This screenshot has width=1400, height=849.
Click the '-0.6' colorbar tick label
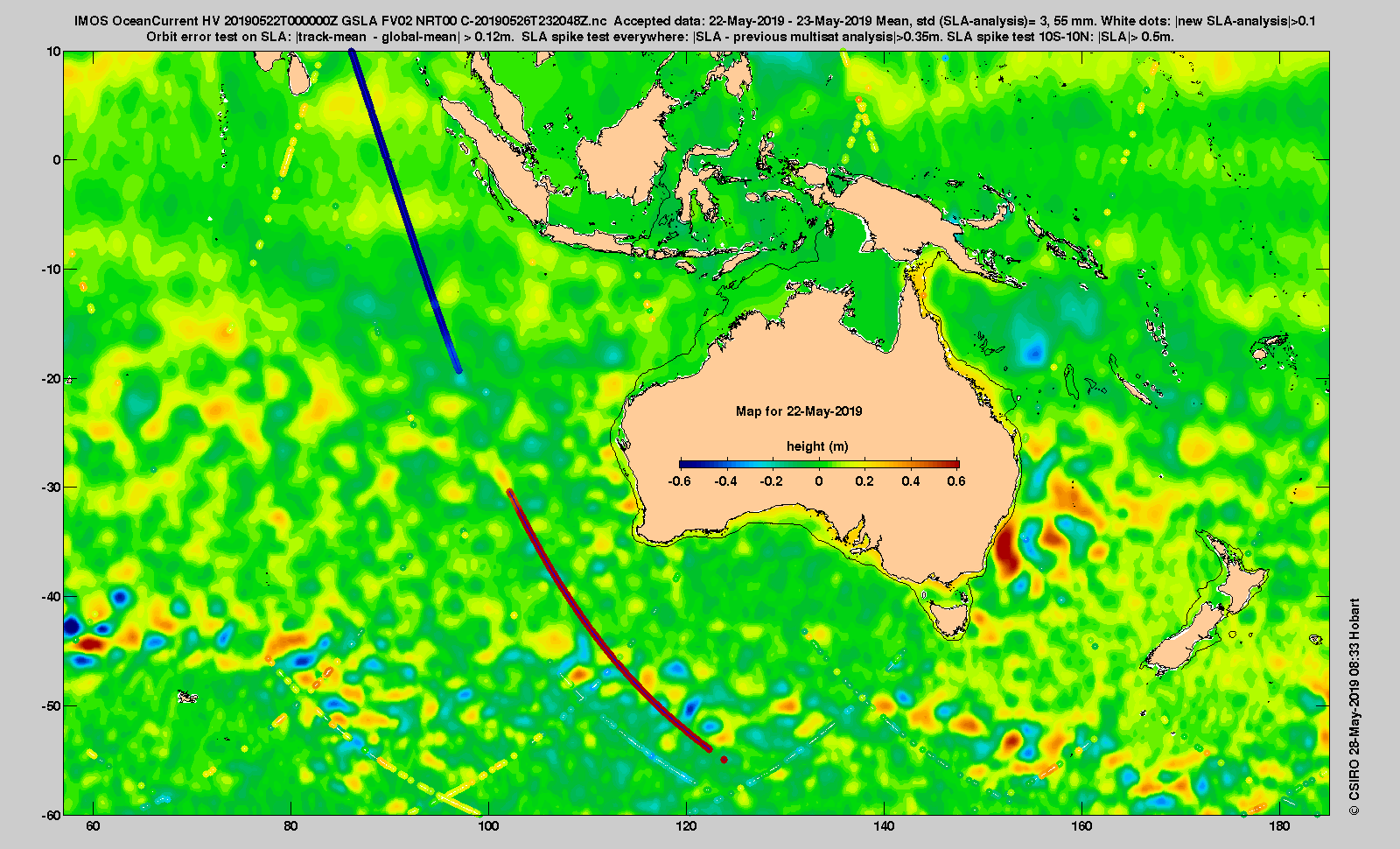click(679, 481)
